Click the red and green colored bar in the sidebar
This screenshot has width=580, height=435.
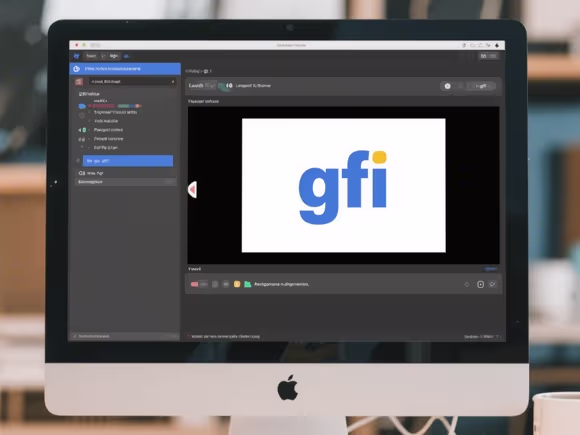[115, 106]
